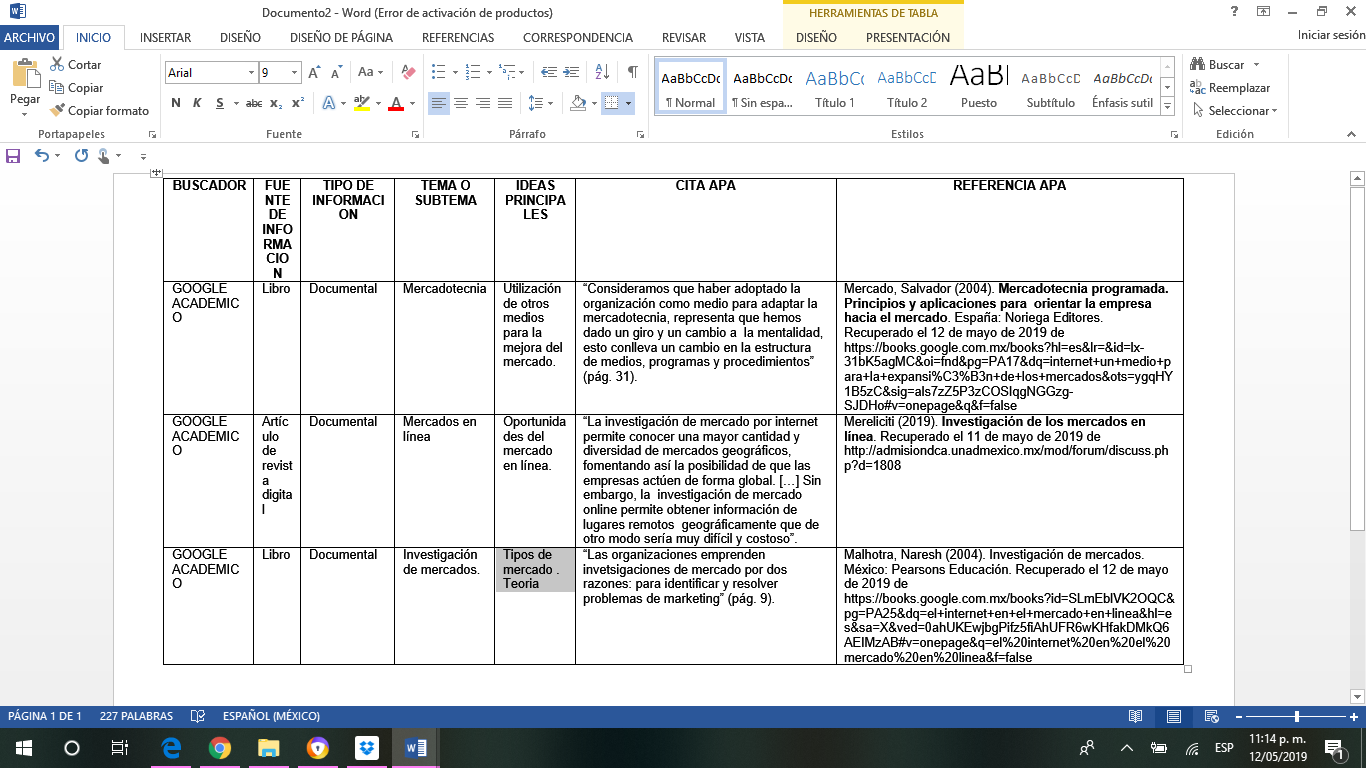Apply the subscript formatting icon
1366x768 pixels.
pyautogui.click(x=276, y=103)
